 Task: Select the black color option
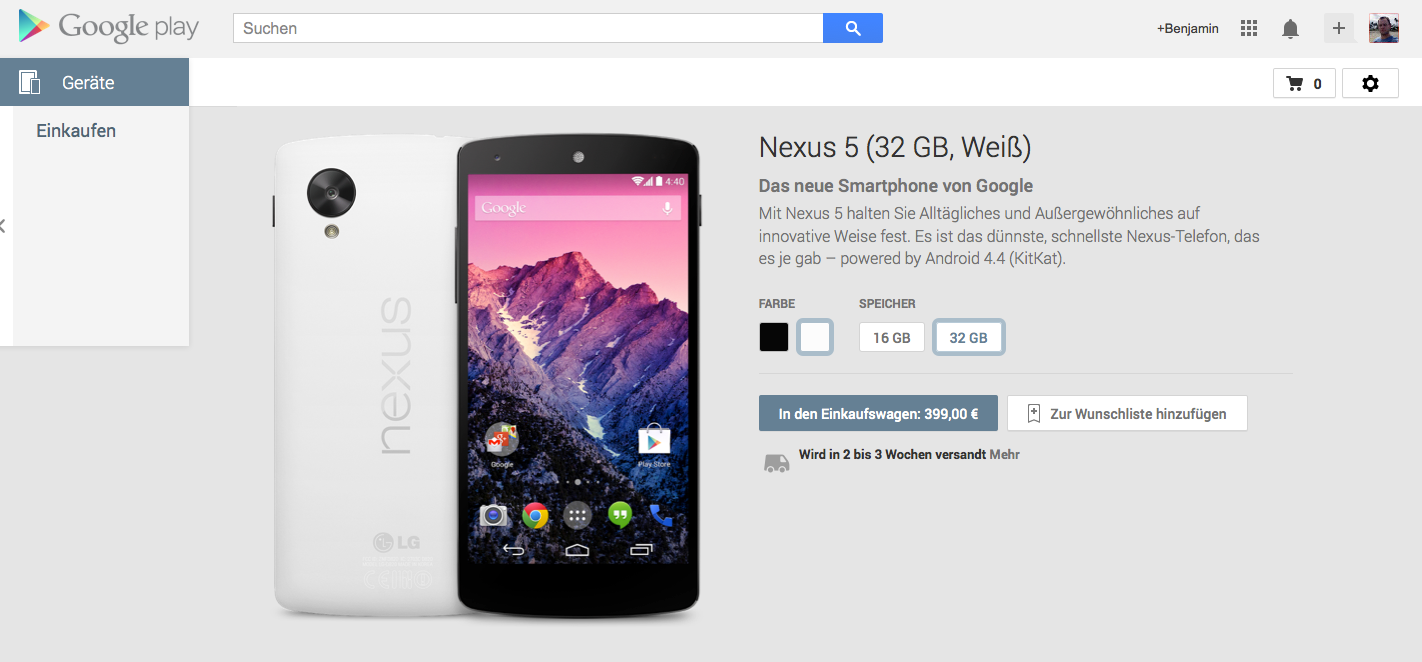774,337
